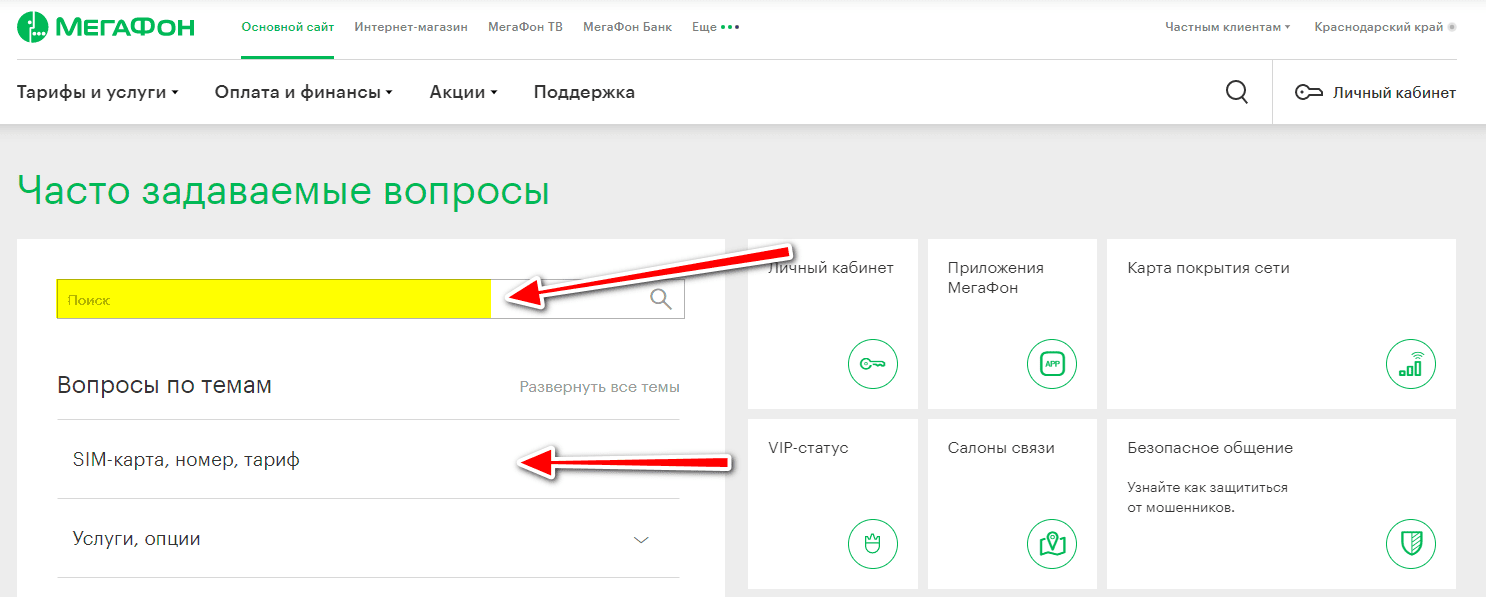Click the crown icon in VIP-статус tile

872,544
